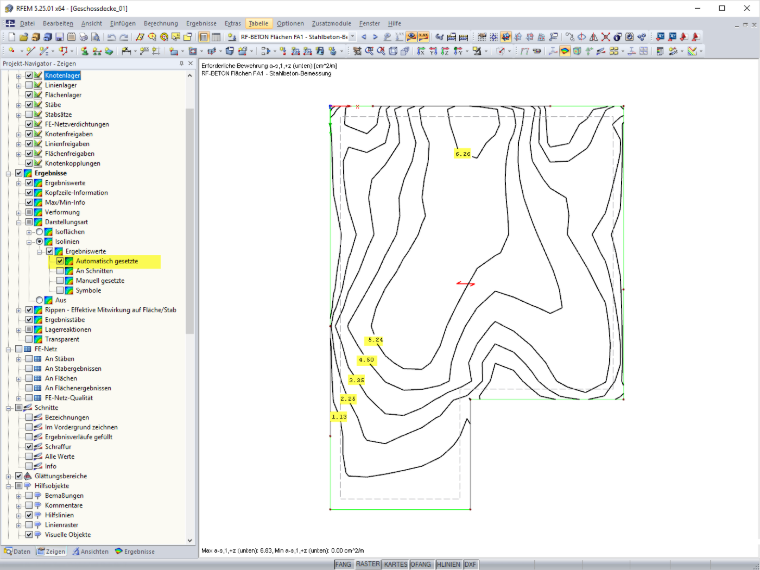
Task: Collapse the Isolinien tree node
Action: point(29,241)
